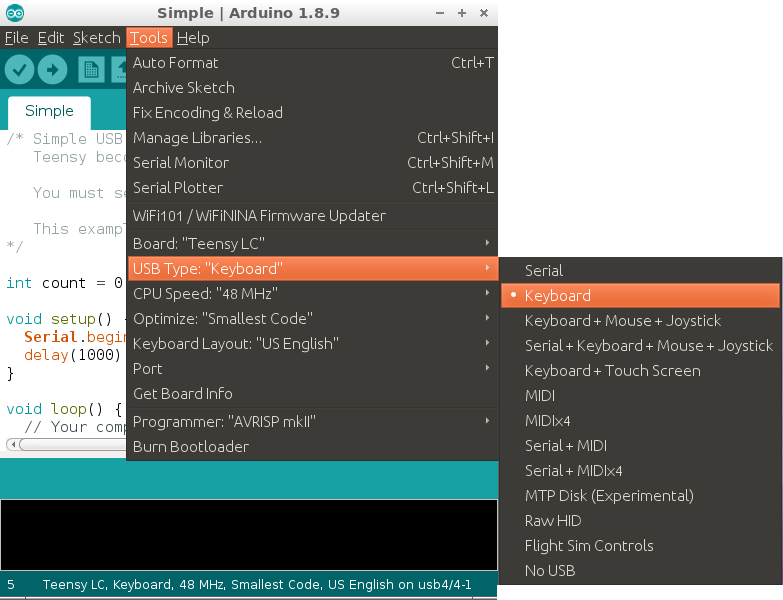The width and height of the screenshot is (783, 600).
Task: Expand Keyboard Layout: "US English" submenu
Action: 313,343
